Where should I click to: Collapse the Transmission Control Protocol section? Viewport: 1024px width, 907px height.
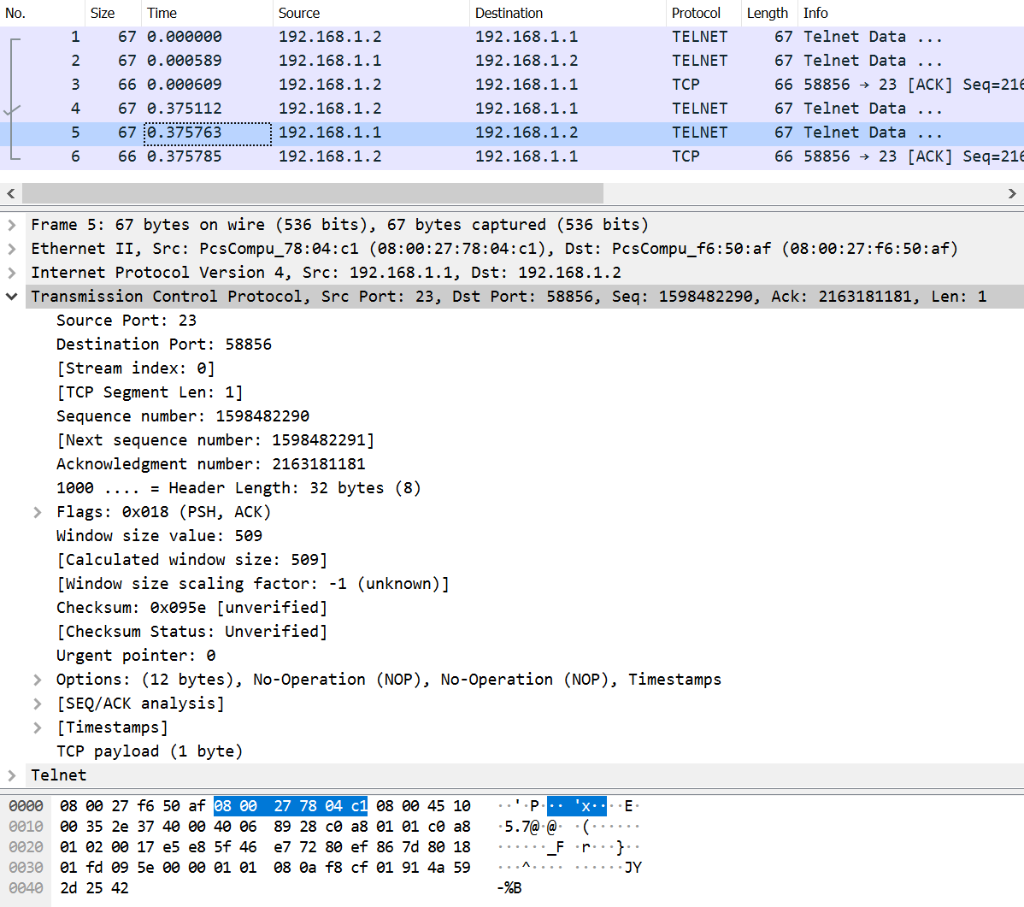[x=10, y=296]
